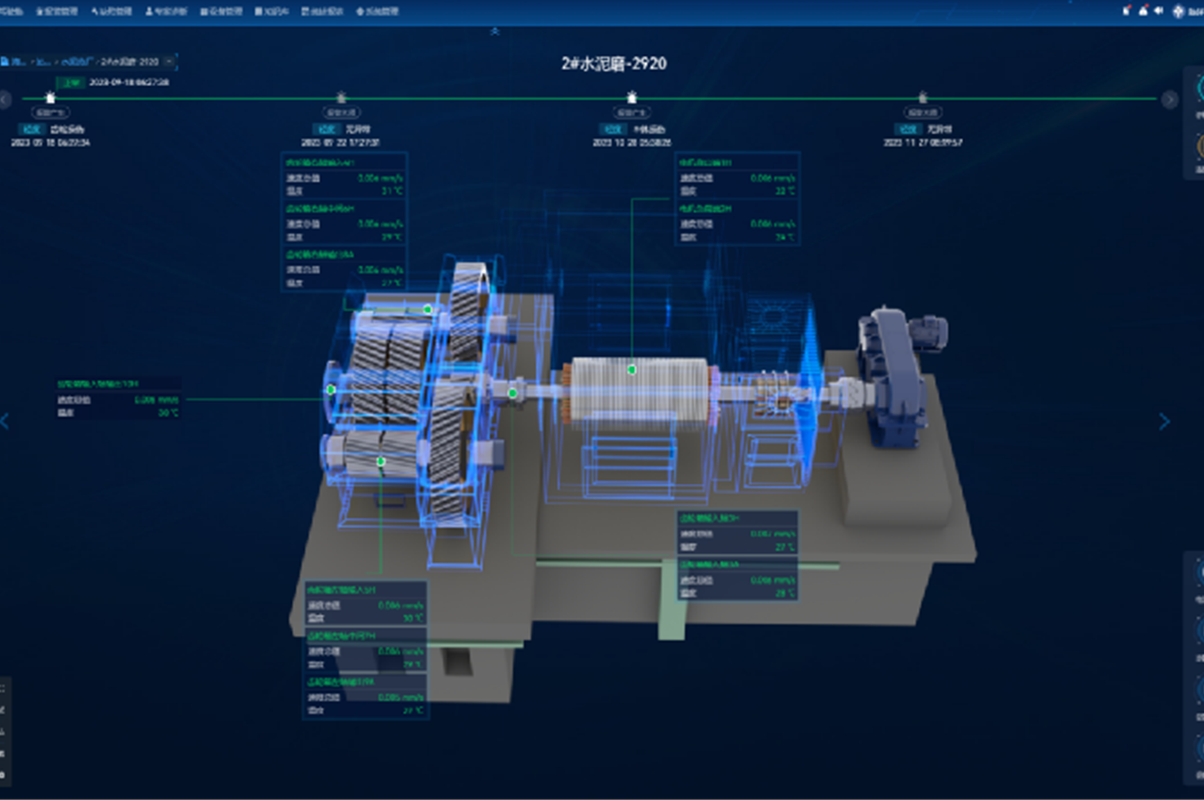Click green sensor dot on motor rotor
This screenshot has width=1204, height=800.
632,370
